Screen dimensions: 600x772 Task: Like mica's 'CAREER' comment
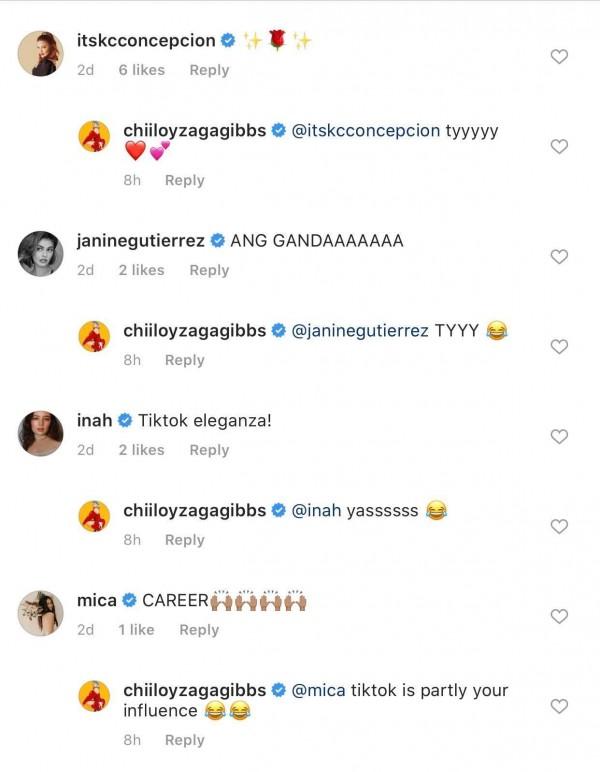[560, 617]
